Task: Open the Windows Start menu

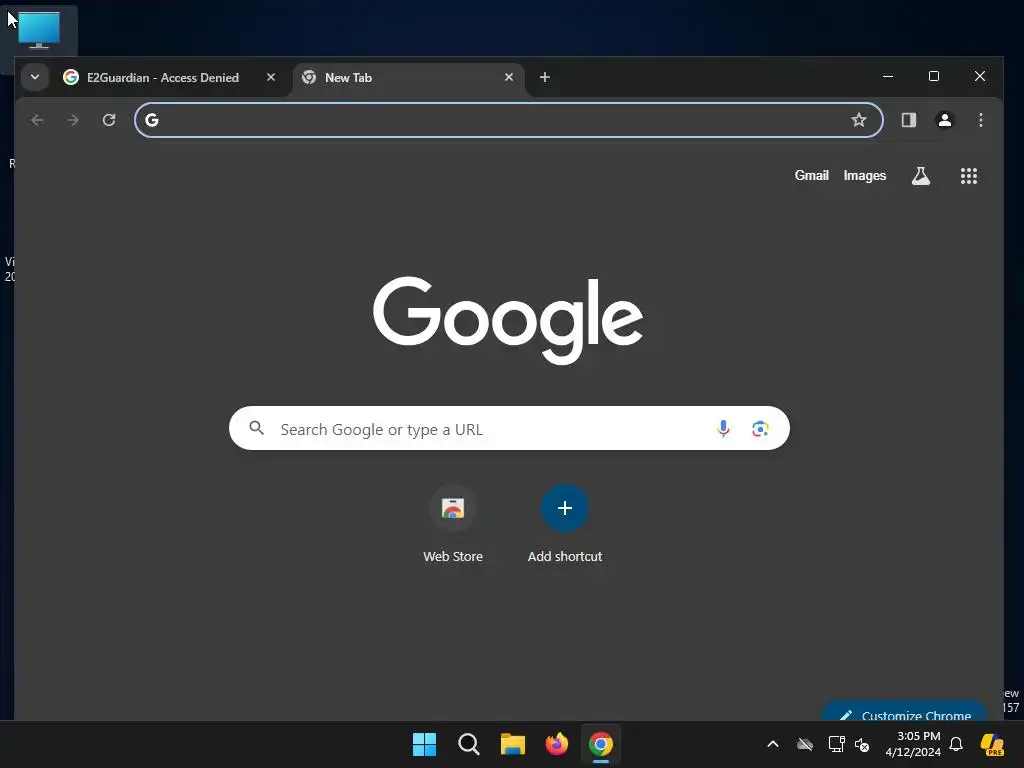Action: tap(424, 744)
